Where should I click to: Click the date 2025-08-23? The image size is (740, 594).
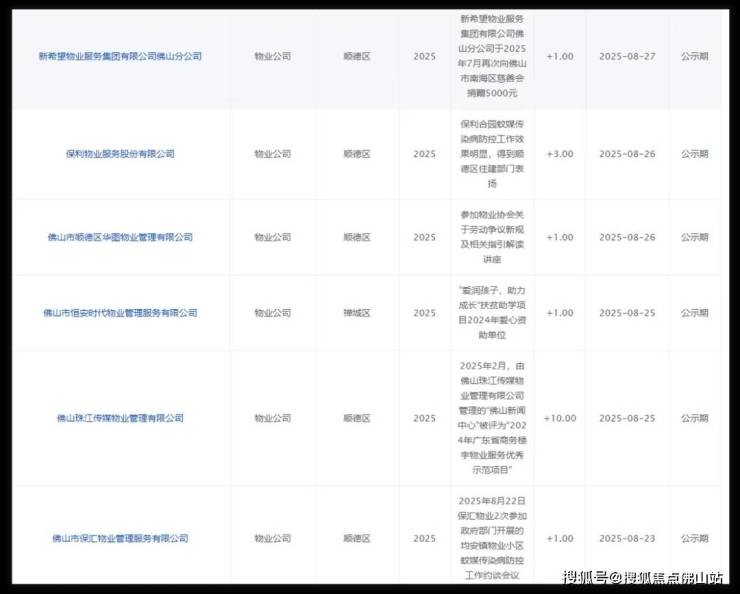(627, 538)
